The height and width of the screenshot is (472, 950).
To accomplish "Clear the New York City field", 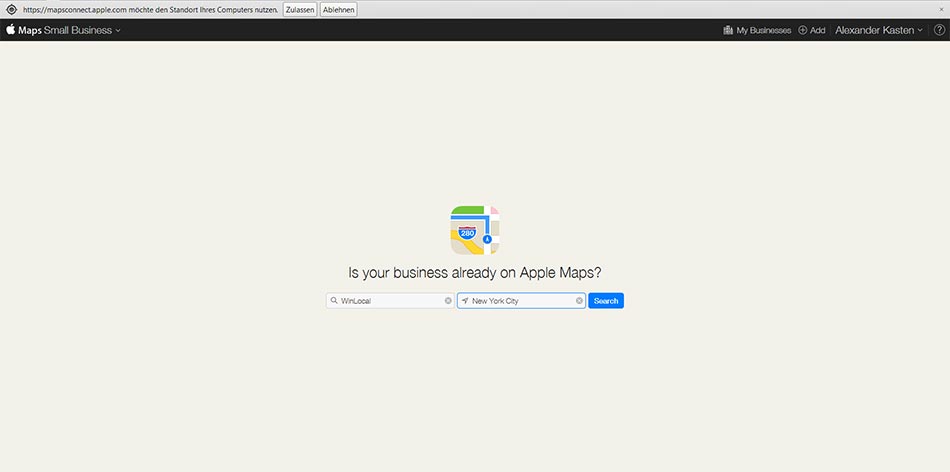I will point(579,301).
